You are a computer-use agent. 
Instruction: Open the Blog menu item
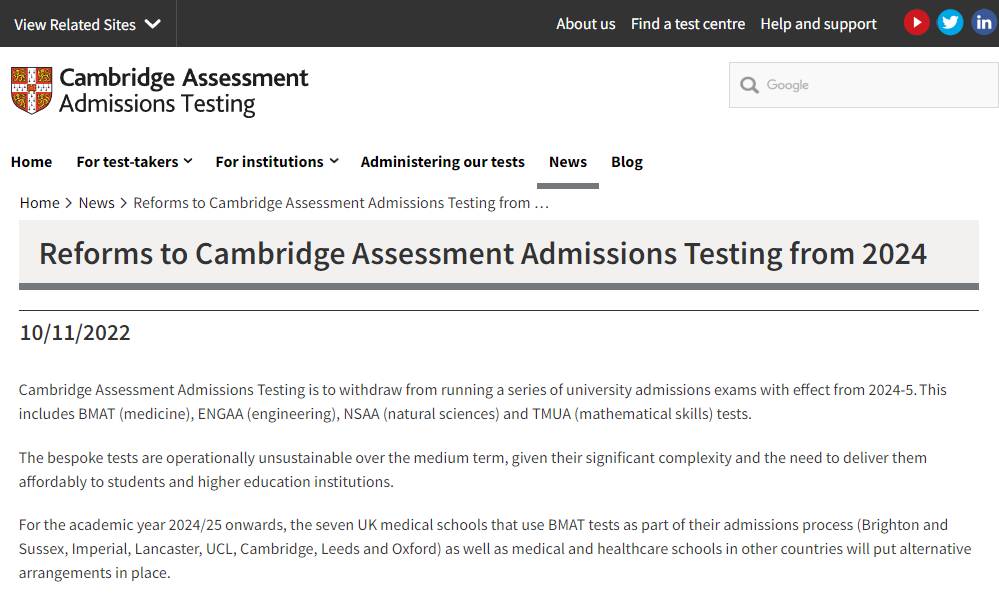pos(627,162)
